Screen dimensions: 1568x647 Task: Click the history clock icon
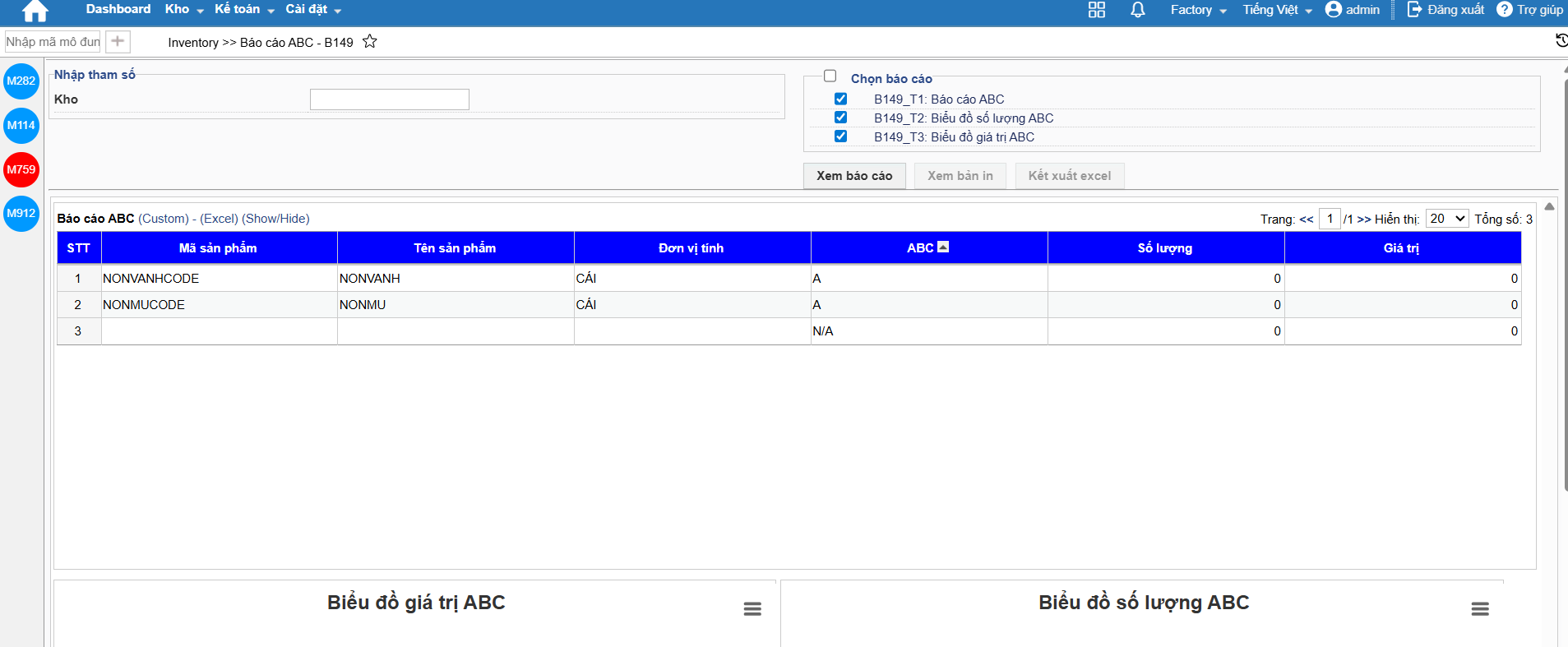[x=1561, y=40]
